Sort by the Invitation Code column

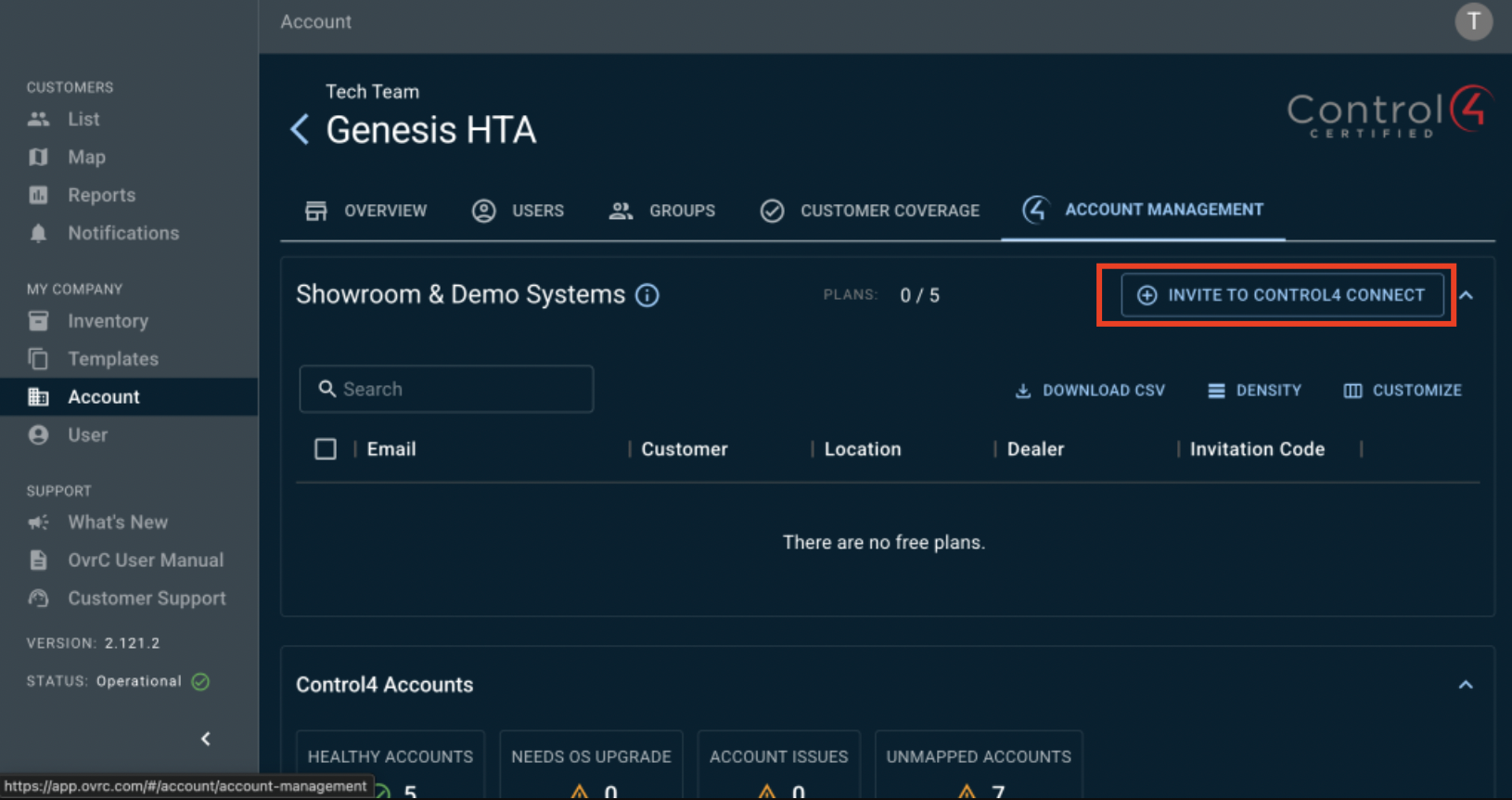click(x=1257, y=449)
